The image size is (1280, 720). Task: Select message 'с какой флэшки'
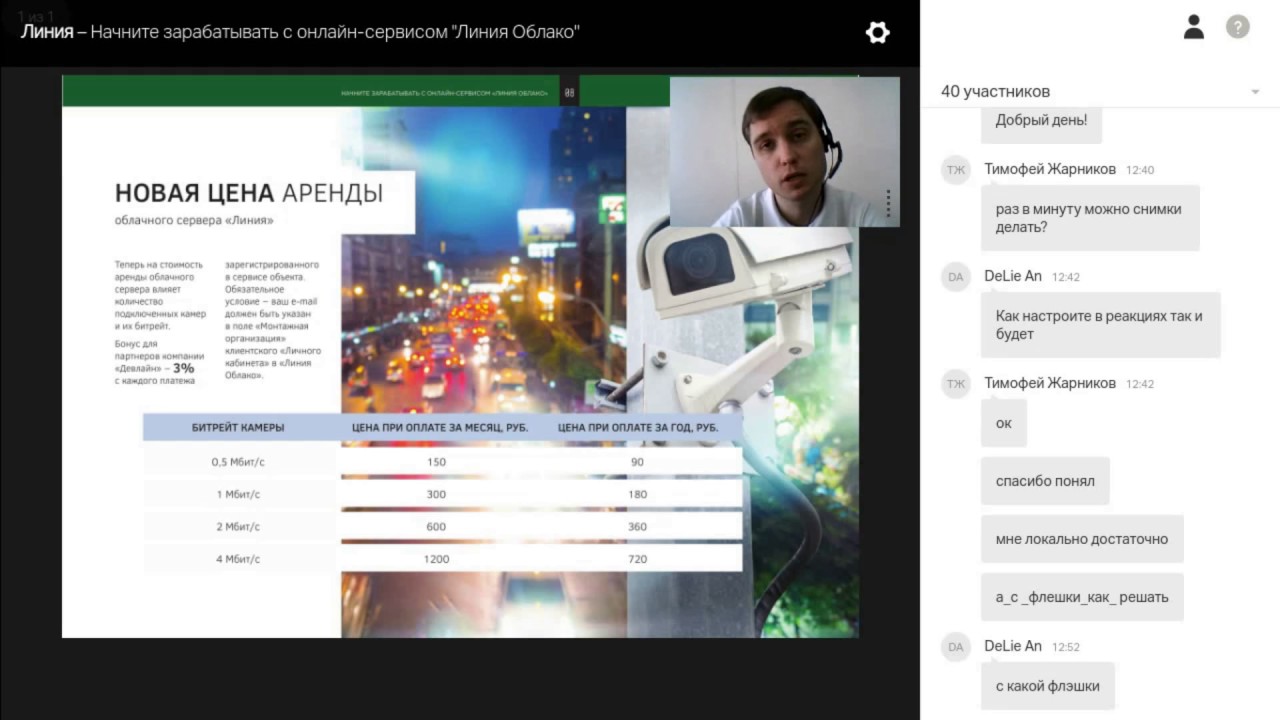tap(1048, 686)
